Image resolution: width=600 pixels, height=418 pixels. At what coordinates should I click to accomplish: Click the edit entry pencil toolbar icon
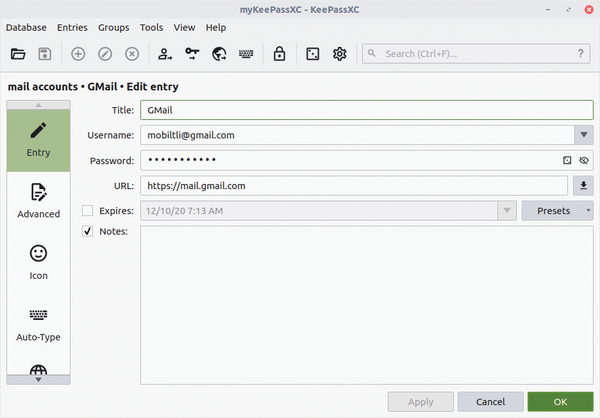pos(105,54)
